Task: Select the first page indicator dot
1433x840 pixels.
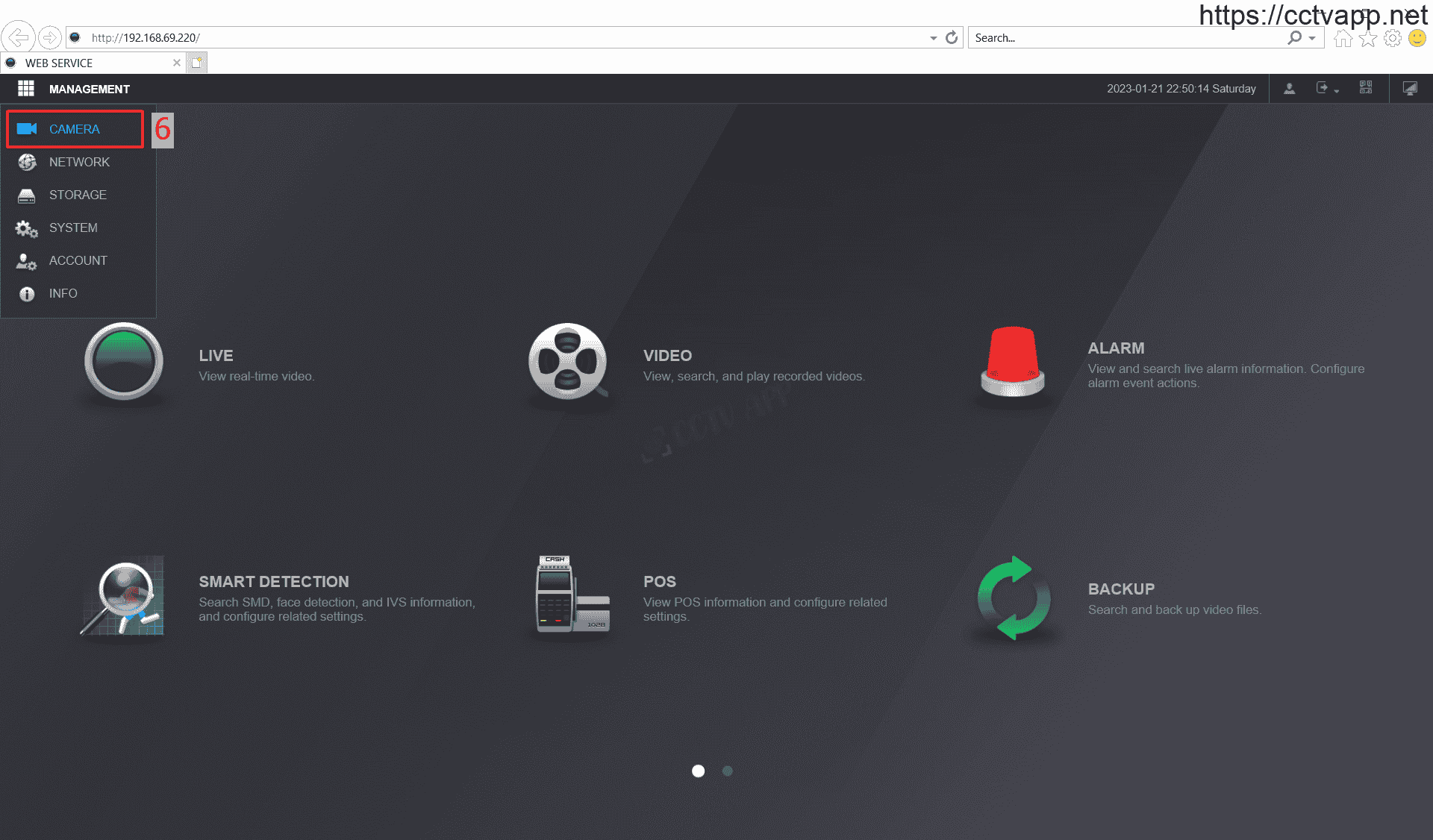Action: [x=698, y=771]
